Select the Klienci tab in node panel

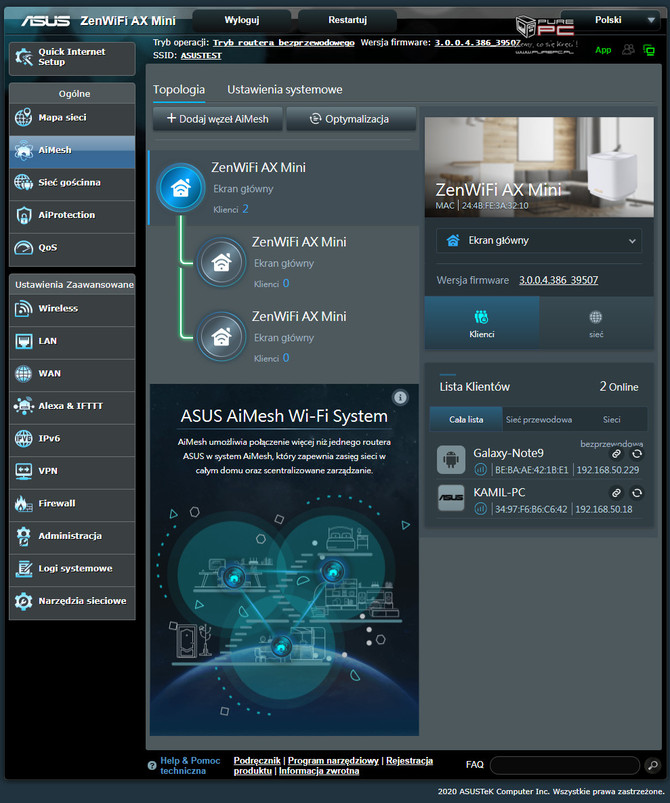(481, 324)
